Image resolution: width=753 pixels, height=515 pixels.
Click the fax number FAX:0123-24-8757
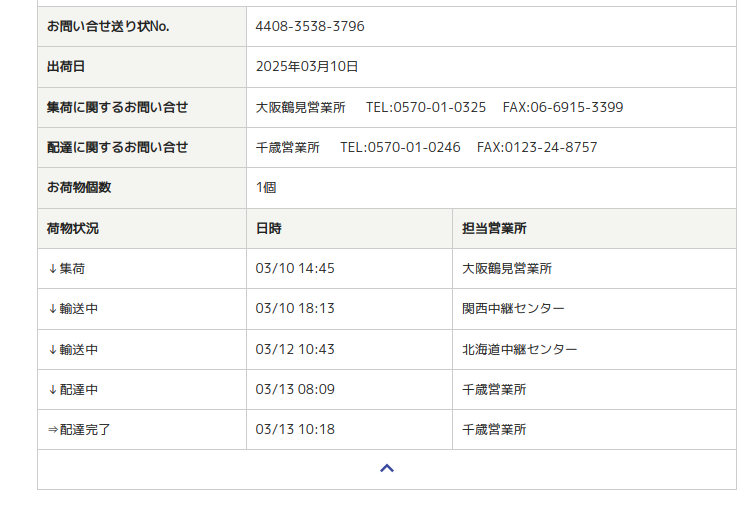[x=537, y=147]
